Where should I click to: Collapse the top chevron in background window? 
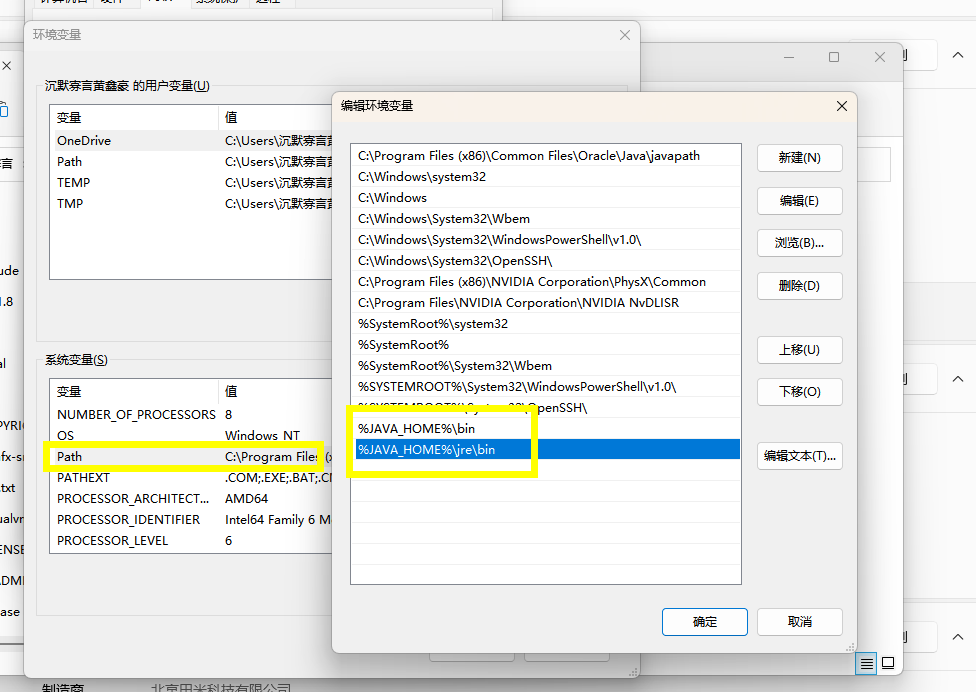click(x=958, y=55)
